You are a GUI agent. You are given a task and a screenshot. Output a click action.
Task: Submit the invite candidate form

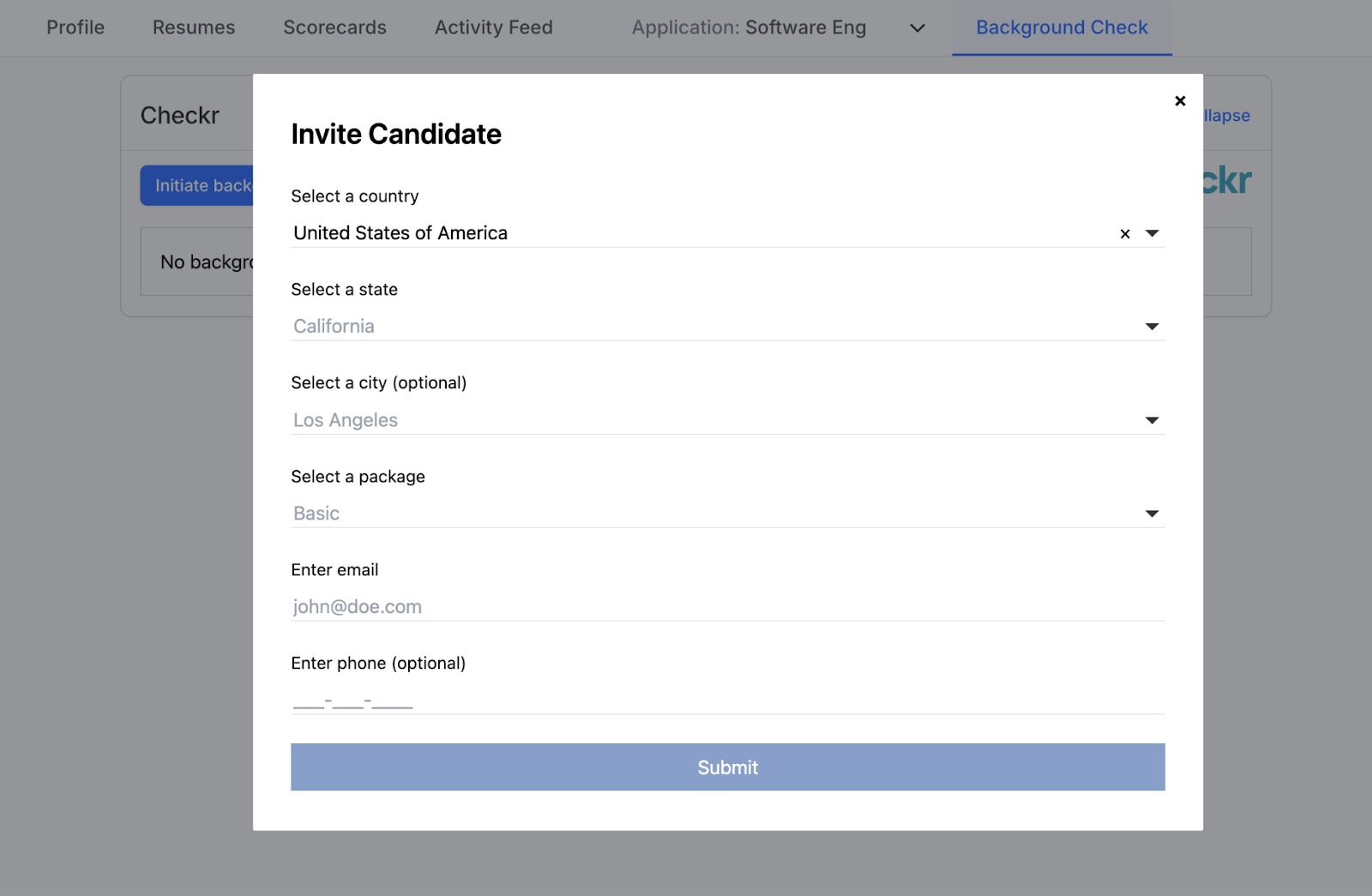[x=727, y=767]
